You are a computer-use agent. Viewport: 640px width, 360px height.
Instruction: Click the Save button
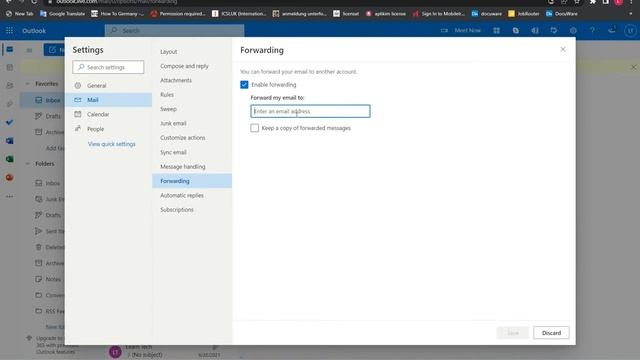point(513,333)
